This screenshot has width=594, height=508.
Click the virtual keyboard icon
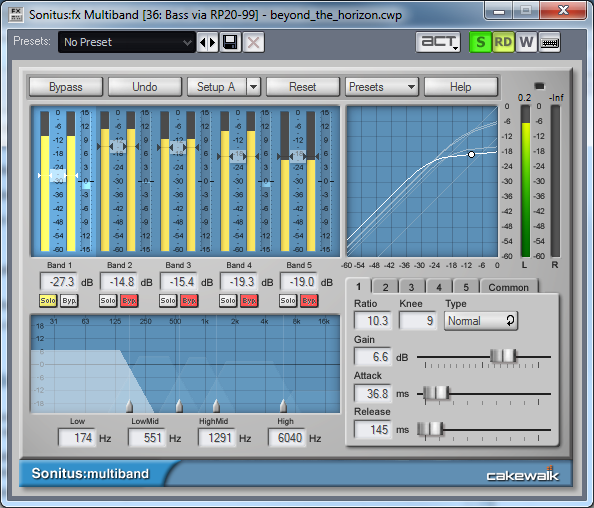coord(549,42)
